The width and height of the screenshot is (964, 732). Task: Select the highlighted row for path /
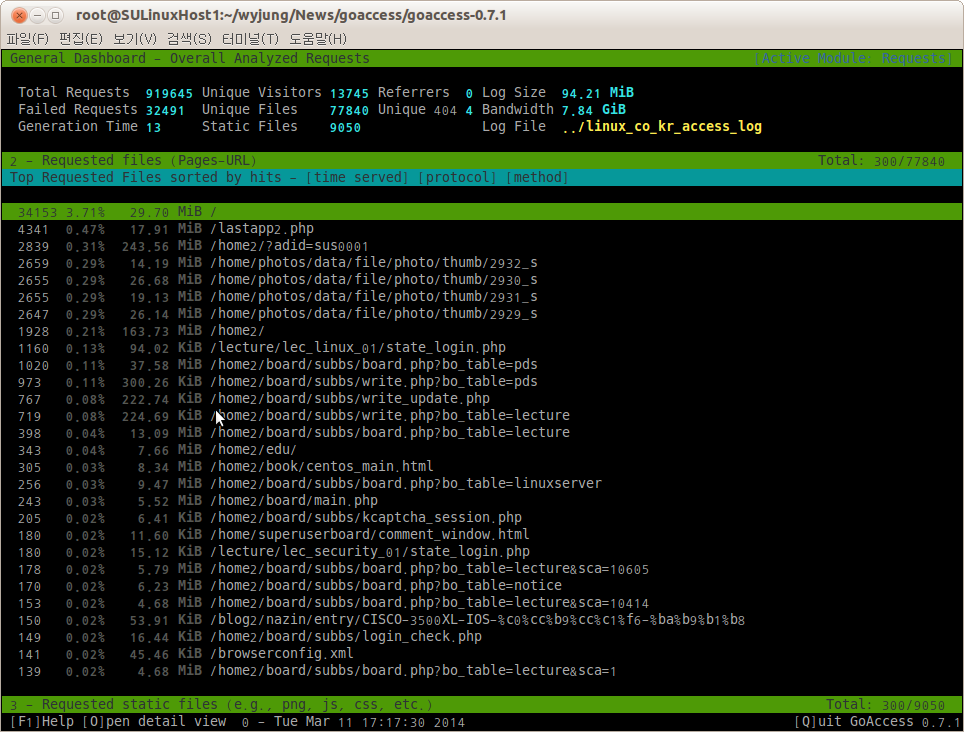pos(482,212)
